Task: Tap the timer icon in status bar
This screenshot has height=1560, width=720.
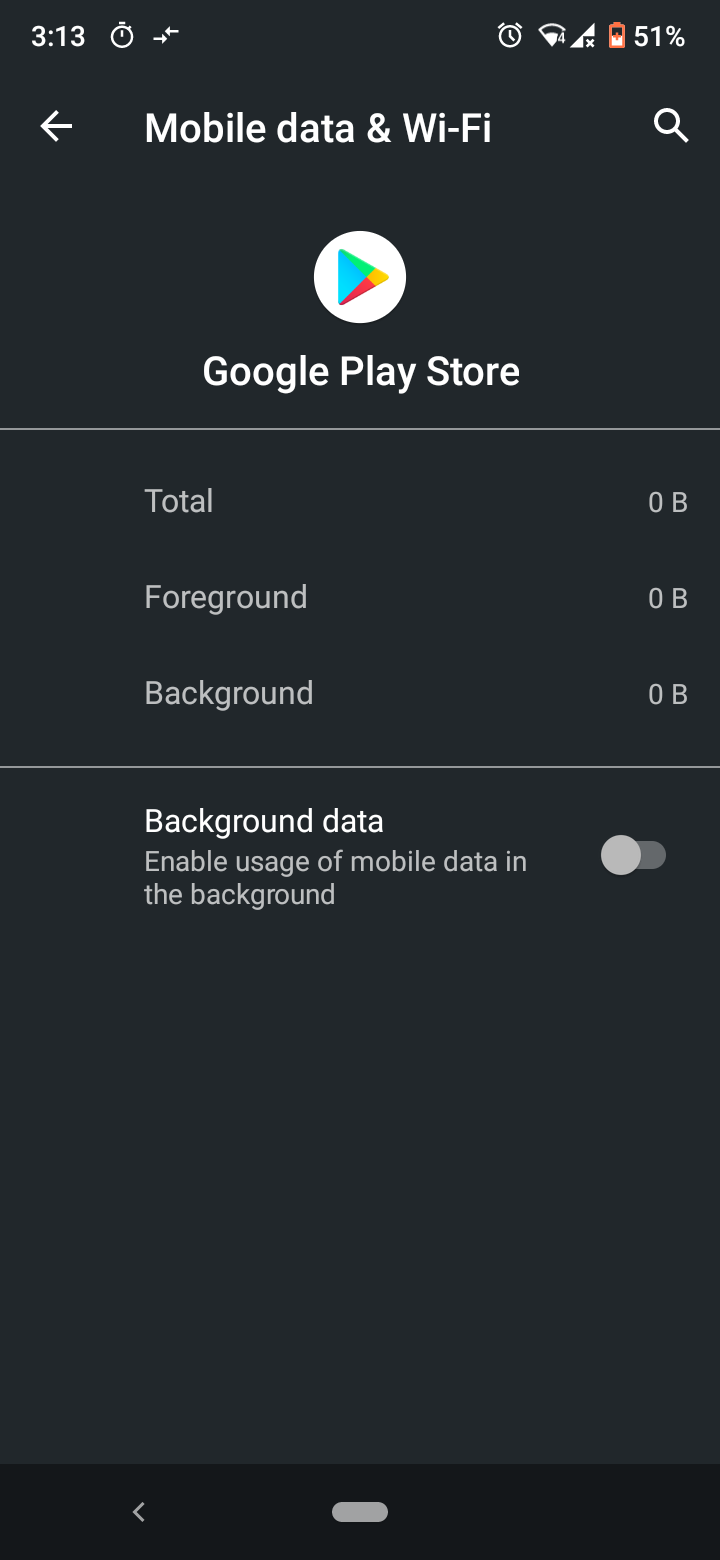Action: point(122,37)
